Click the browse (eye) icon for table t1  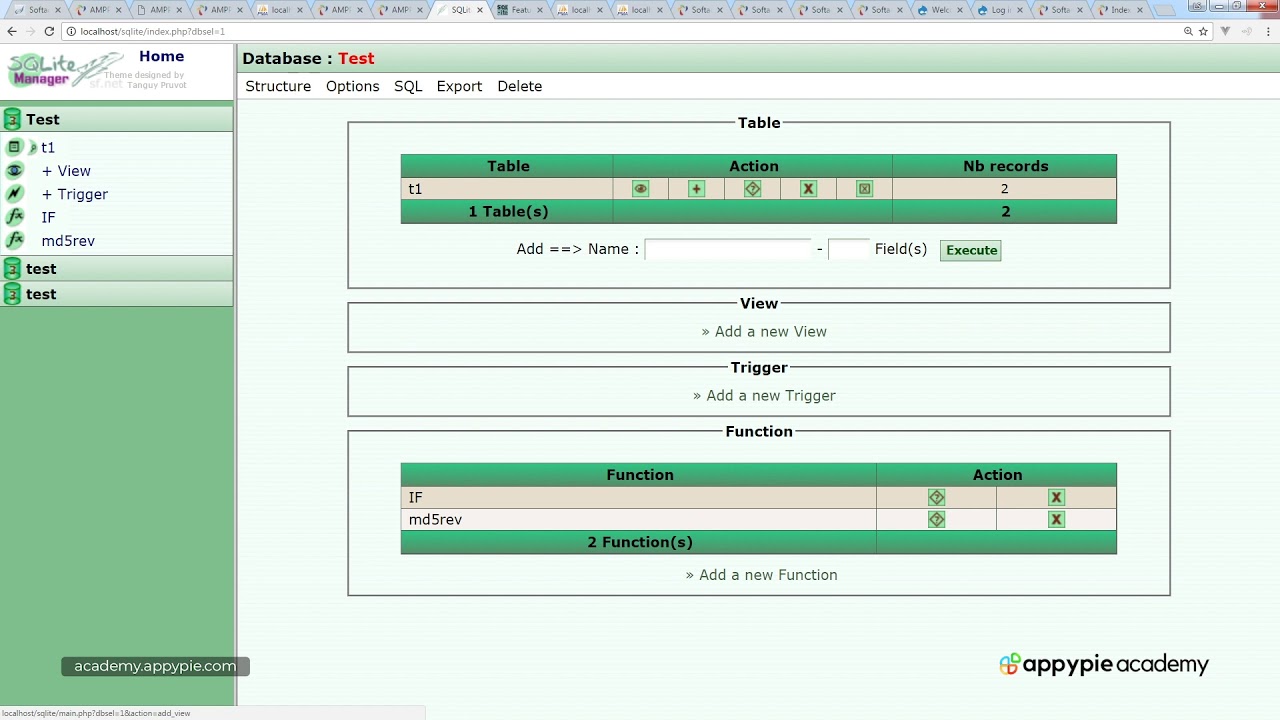pos(640,189)
